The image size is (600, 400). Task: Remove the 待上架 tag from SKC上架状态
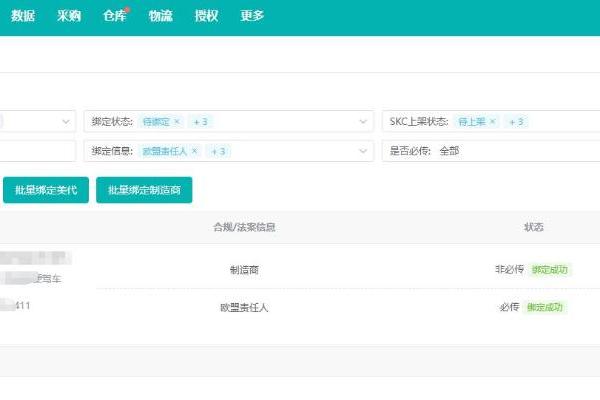pyautogui.click(x=492, y=122)
